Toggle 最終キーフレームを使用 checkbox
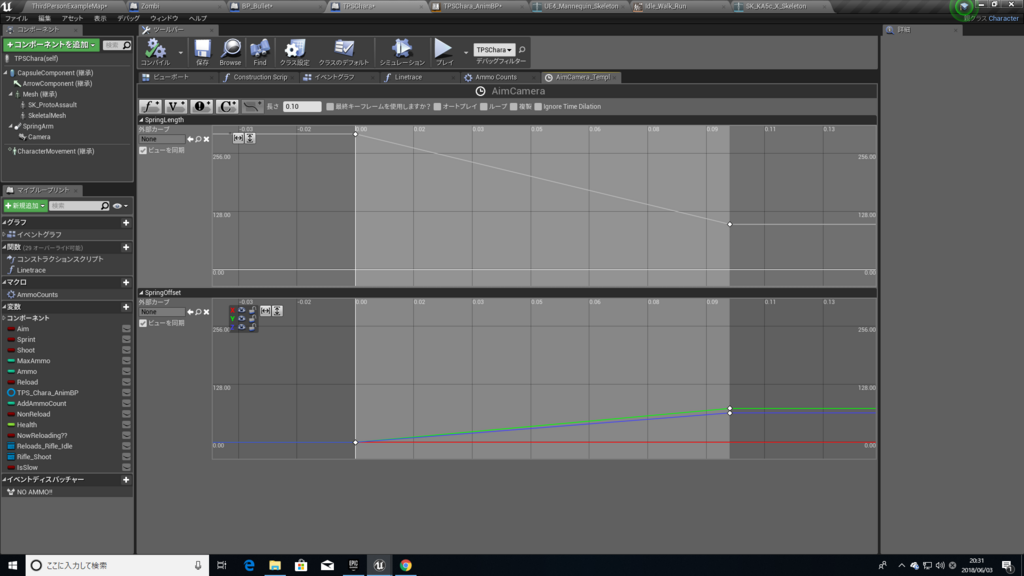1024x576 pixels. tap(330, 106)
